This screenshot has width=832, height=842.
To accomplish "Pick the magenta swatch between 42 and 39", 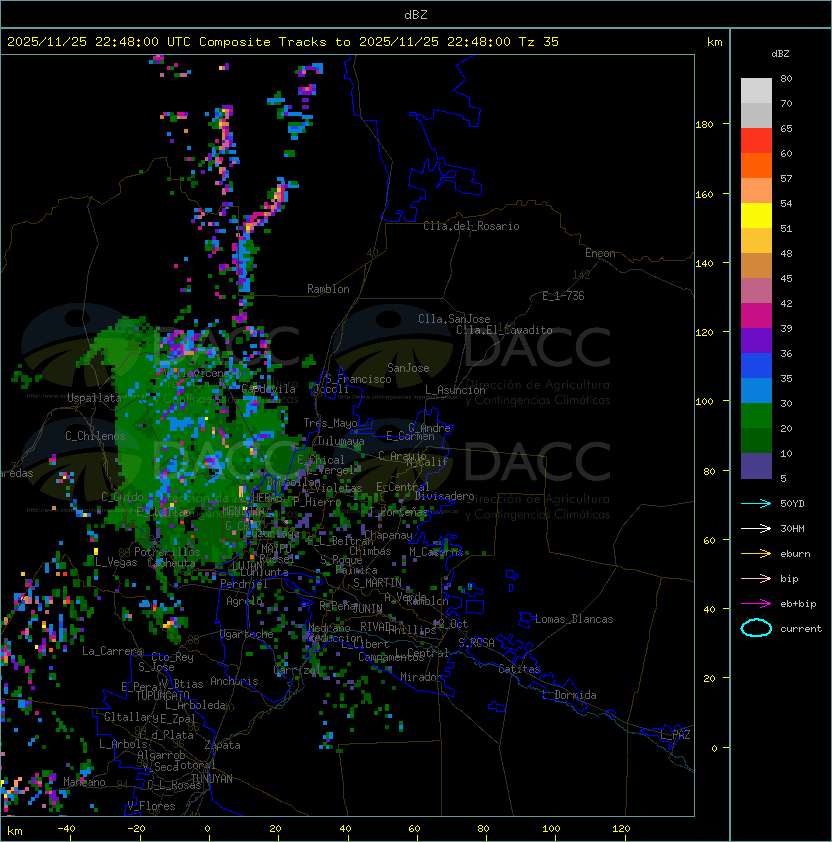I will coord(756,316).
